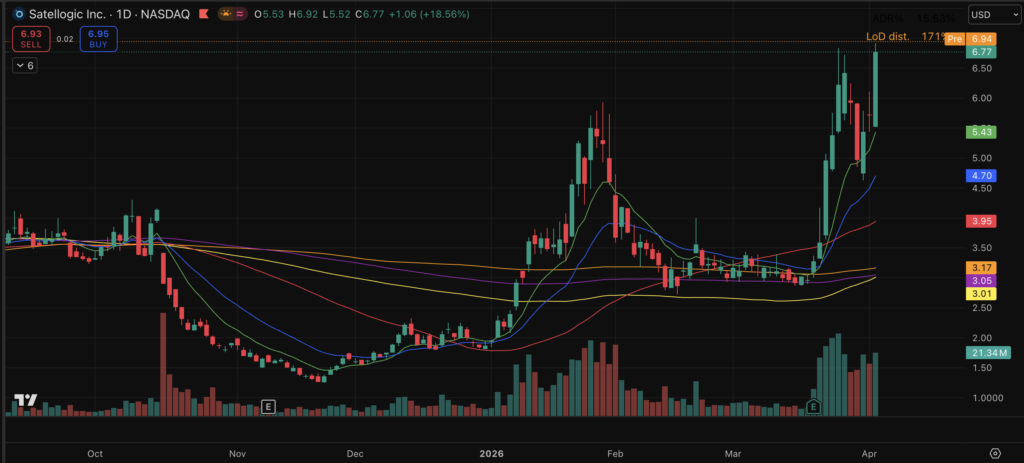This screenshot has width=1024, height=463.
Task: Open TradingView logo in chart corner
Action: [x=25, y=401]
